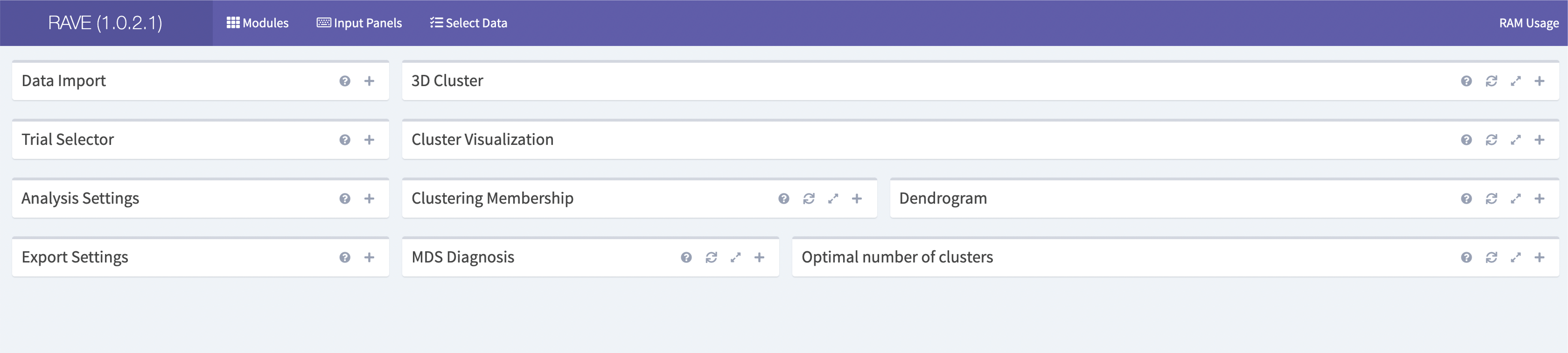1568x353 pixels.
Task: Maximize the Cluster Visualization panel
Action: [1515, 140]
